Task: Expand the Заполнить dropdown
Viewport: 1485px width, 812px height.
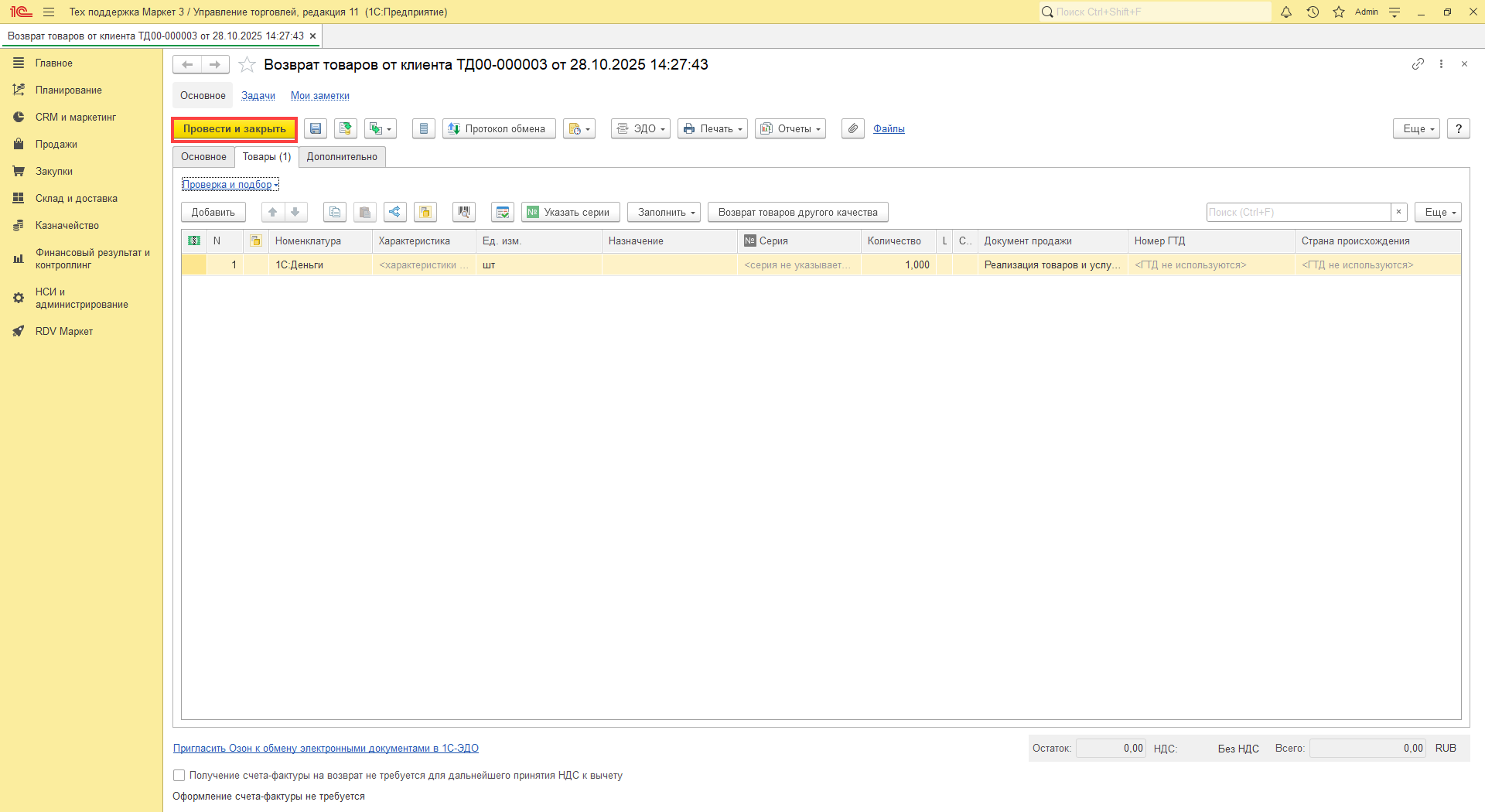Action: (x=664, y=212)
